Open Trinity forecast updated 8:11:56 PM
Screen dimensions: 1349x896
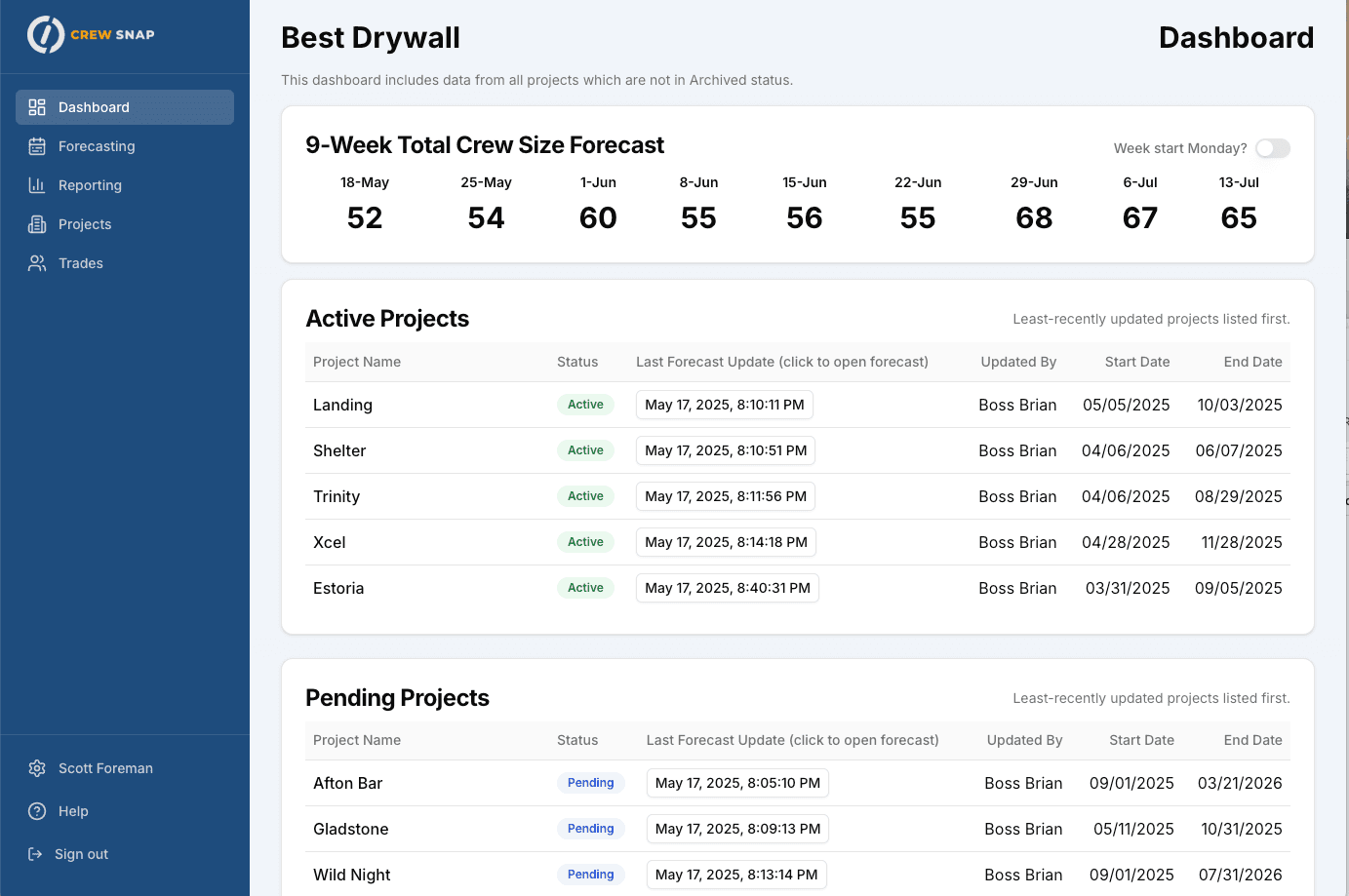point(726,496)
